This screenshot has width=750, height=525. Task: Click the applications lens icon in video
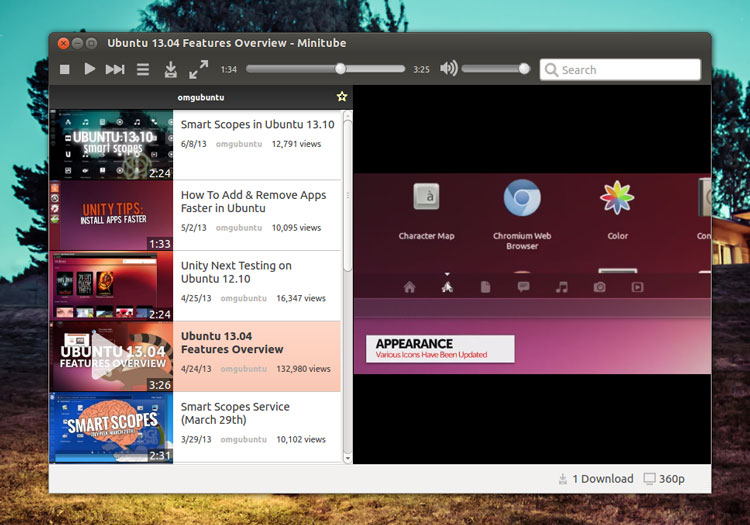point(447,287)
